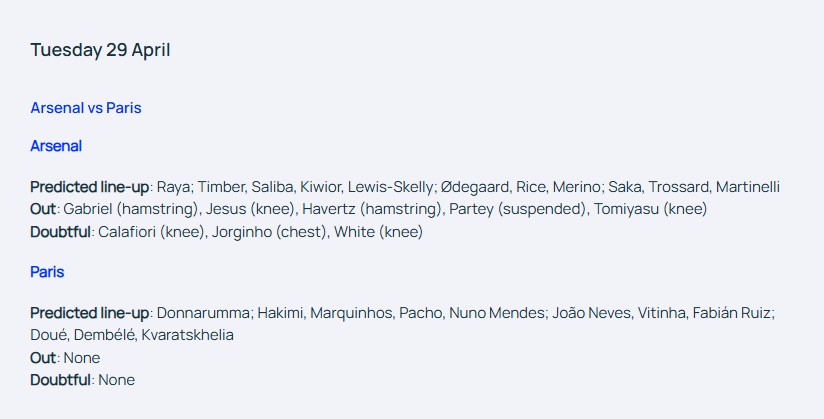The width and height of the screenshot is (824, 419).
Task: Click Arsenal's "Predicted line-up" label
Action: (x=90, y=187)
